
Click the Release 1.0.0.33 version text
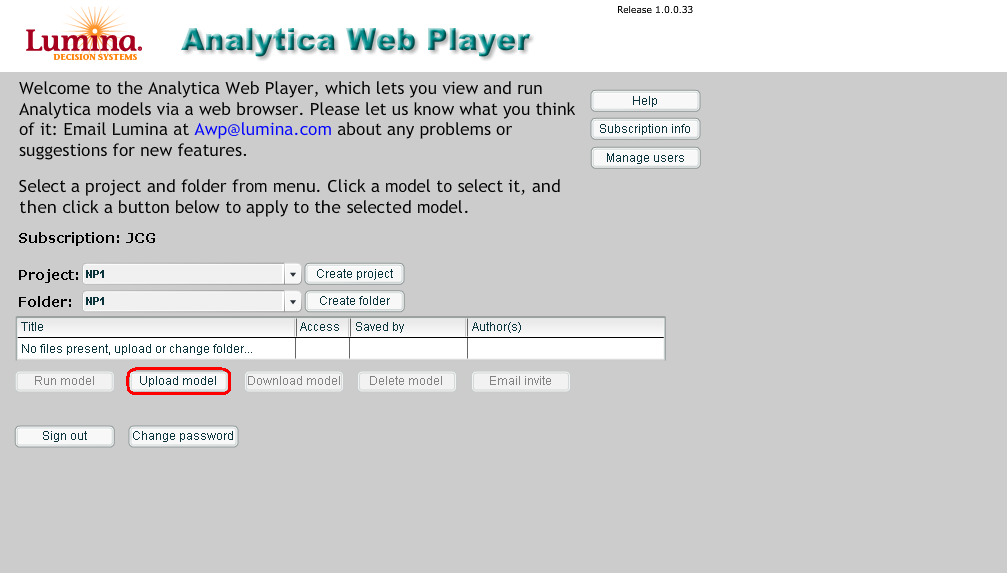click(x=654, y=10)
